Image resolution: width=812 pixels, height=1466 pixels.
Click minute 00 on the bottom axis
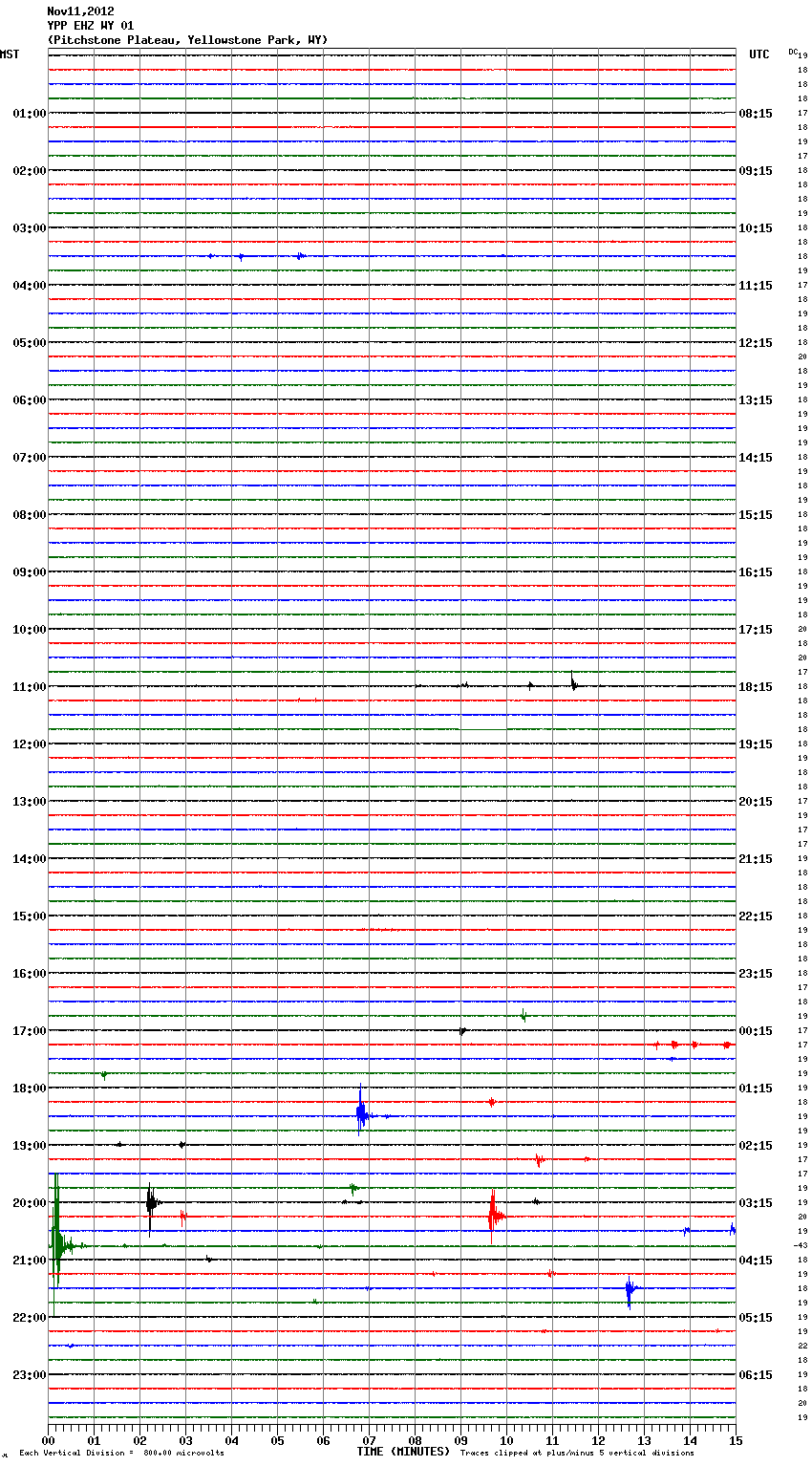click(x=48, y=1439)
